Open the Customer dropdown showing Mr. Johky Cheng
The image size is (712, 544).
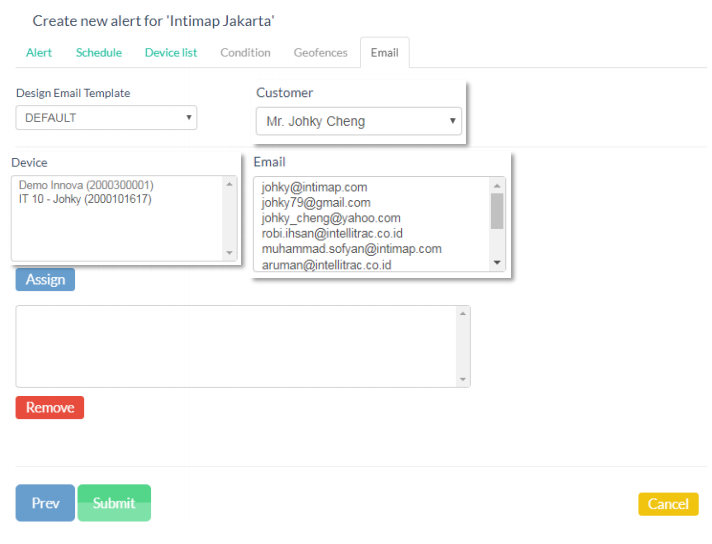(357, 122)
